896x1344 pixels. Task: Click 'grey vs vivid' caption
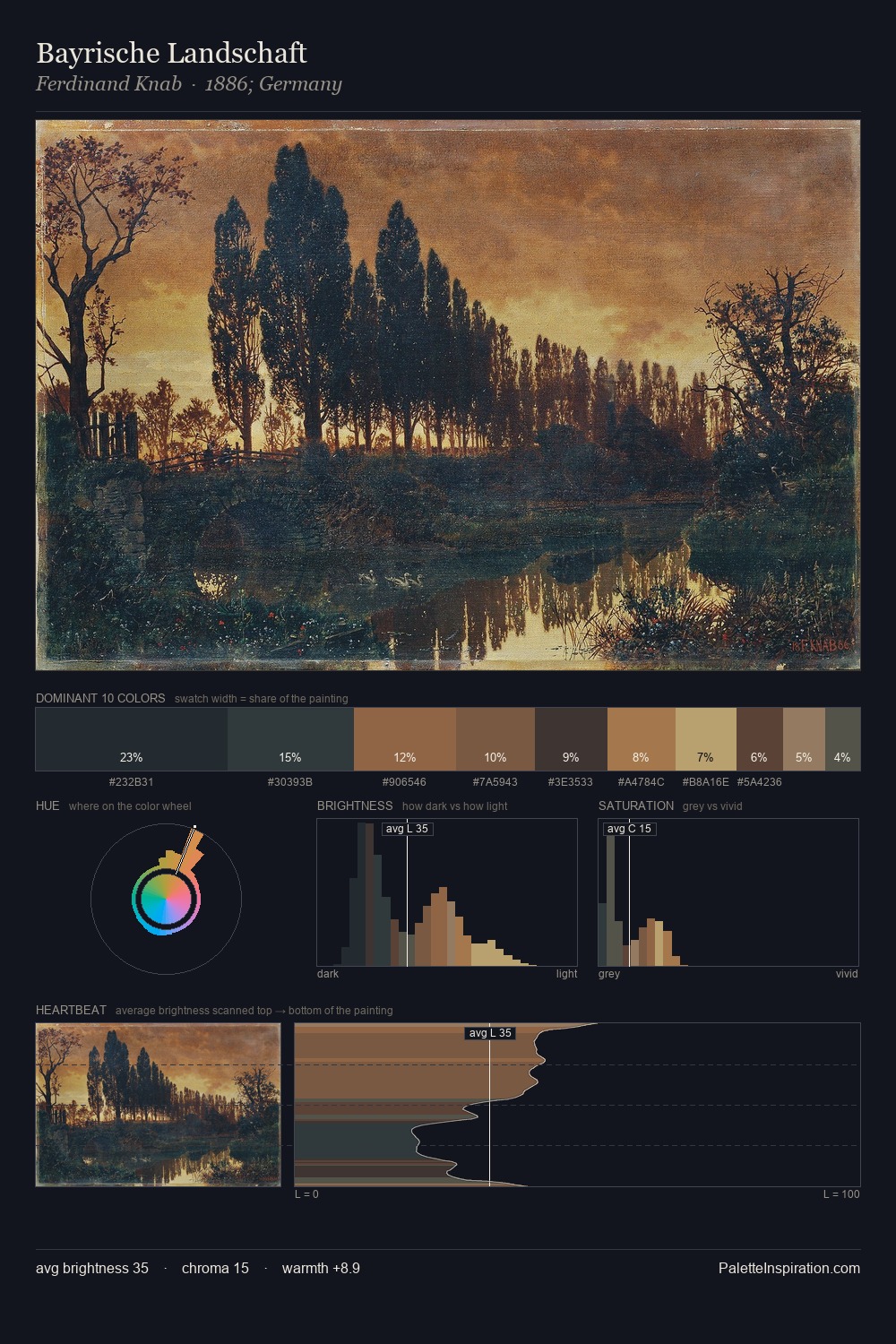pos(712,806)
